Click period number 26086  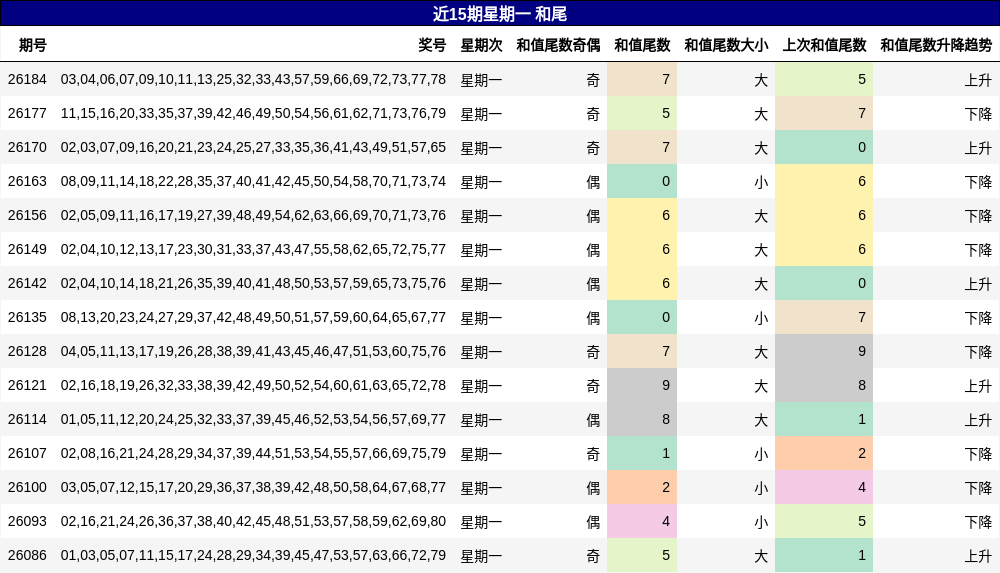pyautogui.click(x=27, y=555)
